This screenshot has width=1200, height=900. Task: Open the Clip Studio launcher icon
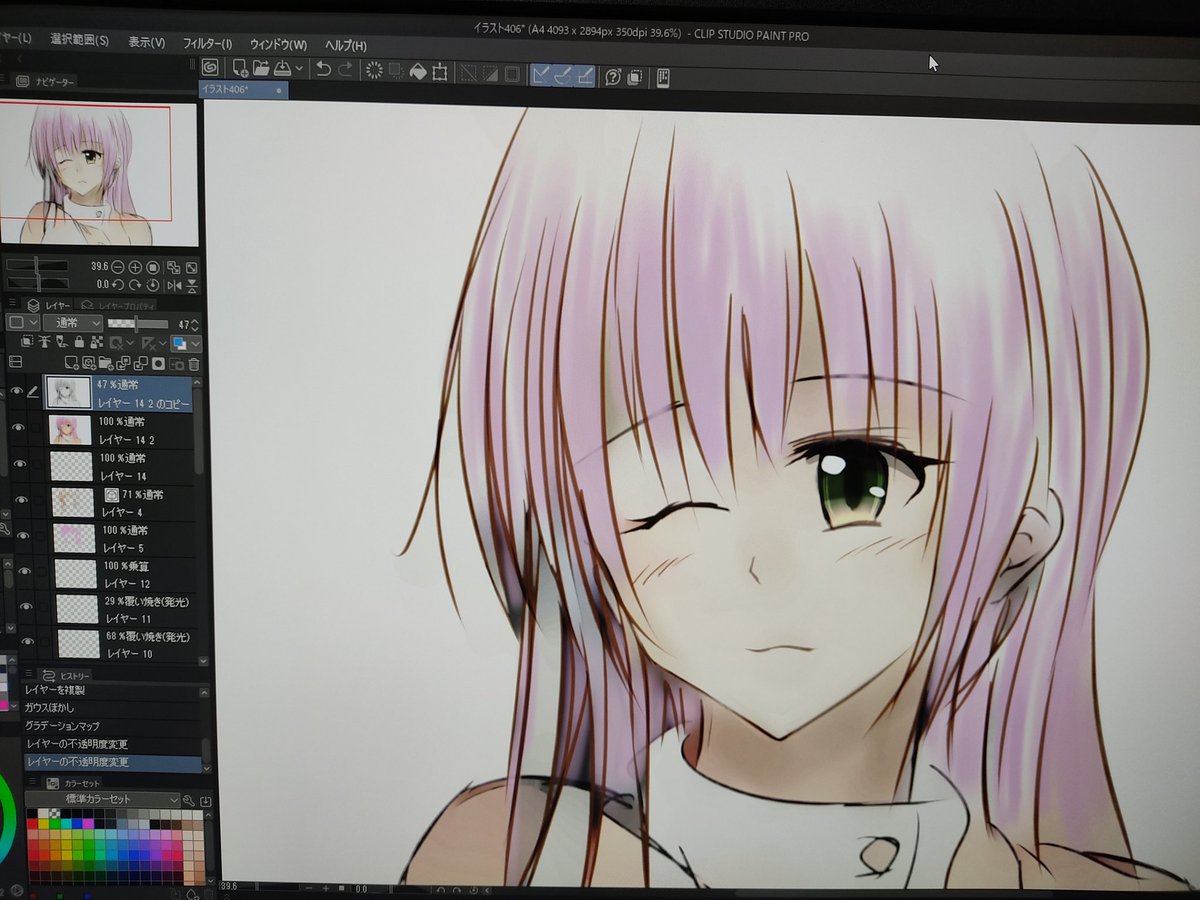point(210,68)
